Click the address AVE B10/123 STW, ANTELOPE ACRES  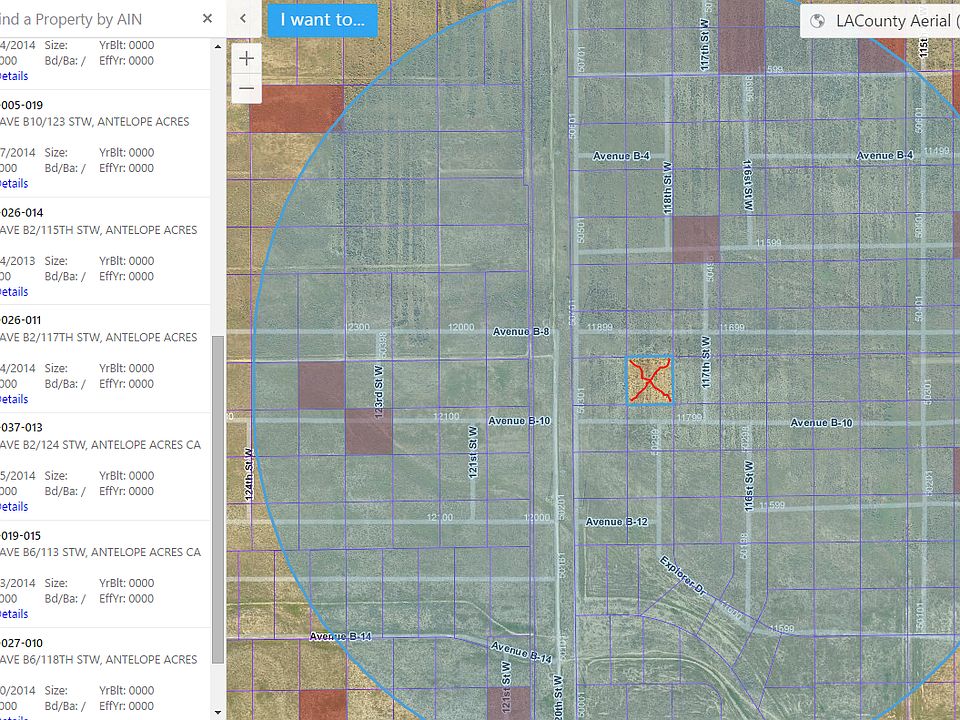(94, 122)
